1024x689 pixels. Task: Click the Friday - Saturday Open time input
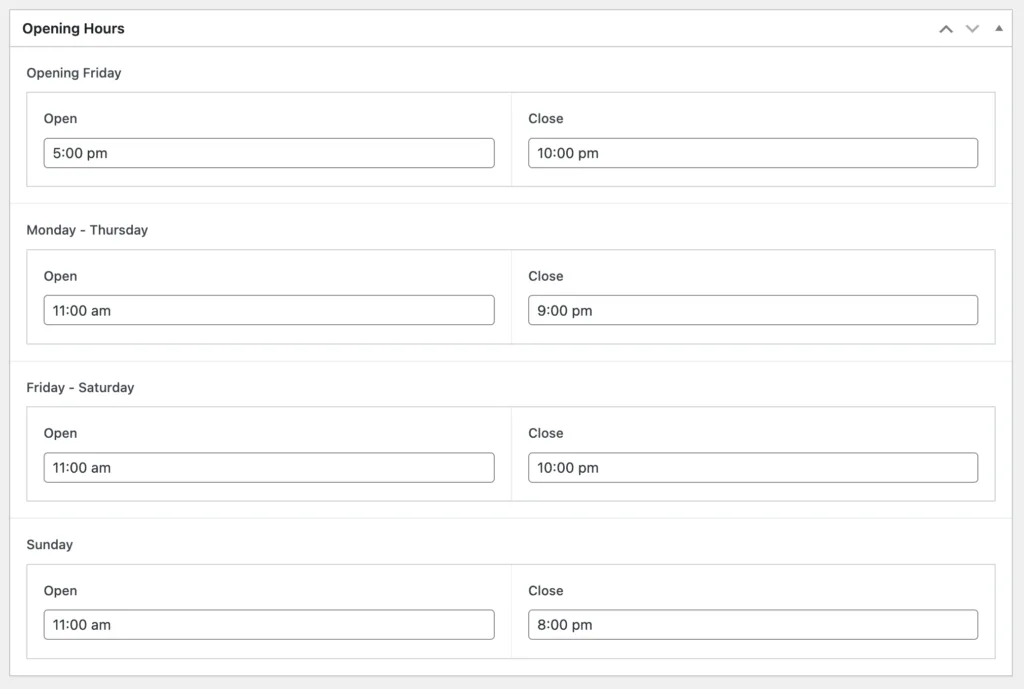[x=269, y=468]
